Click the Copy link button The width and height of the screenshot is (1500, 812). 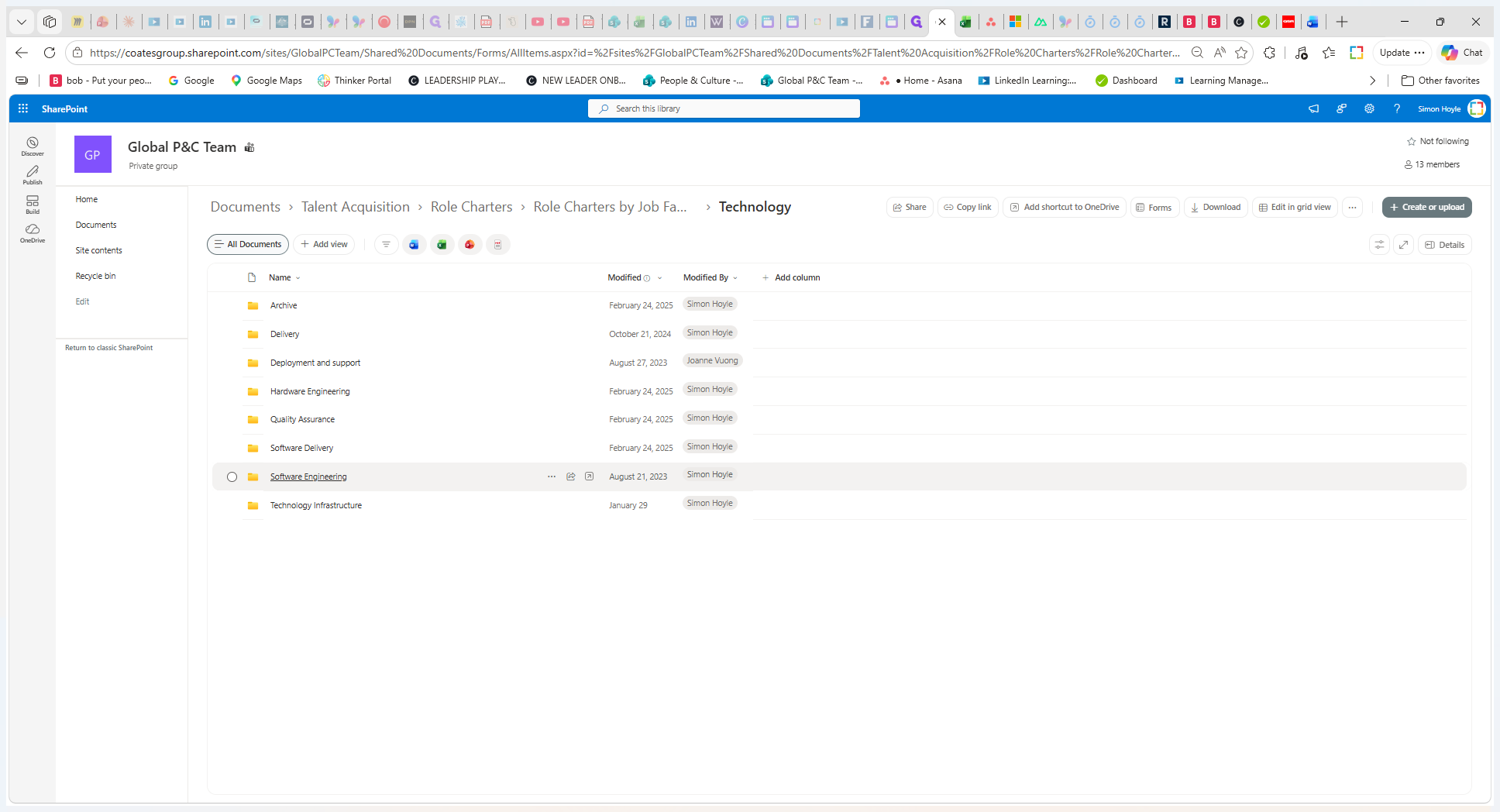click(x=968, y=207)
